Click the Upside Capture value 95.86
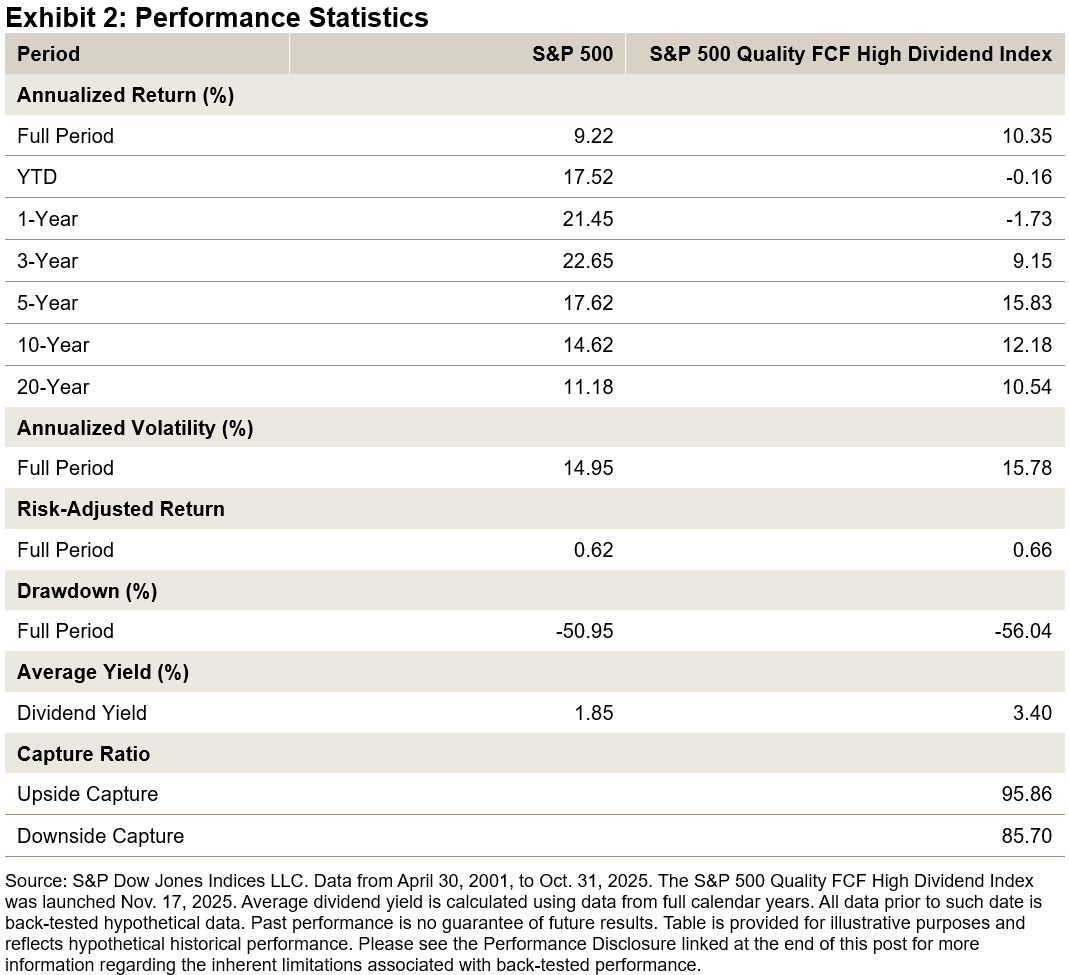The height and width of the screenshot is (975, 1069). tap(1027, 794)
